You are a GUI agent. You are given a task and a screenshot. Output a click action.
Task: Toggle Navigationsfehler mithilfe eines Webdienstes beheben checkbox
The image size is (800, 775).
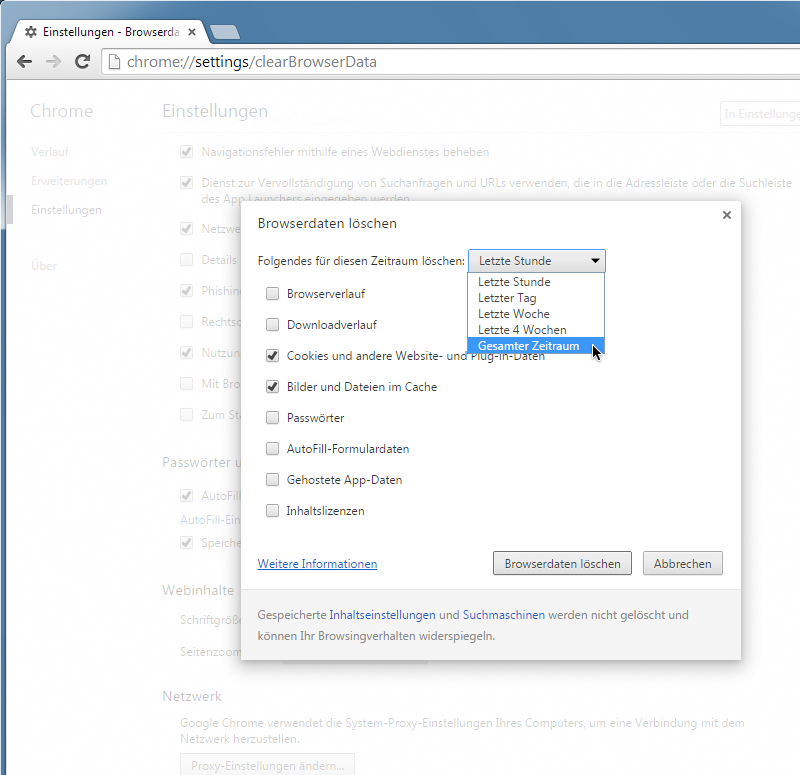[187, 152]
